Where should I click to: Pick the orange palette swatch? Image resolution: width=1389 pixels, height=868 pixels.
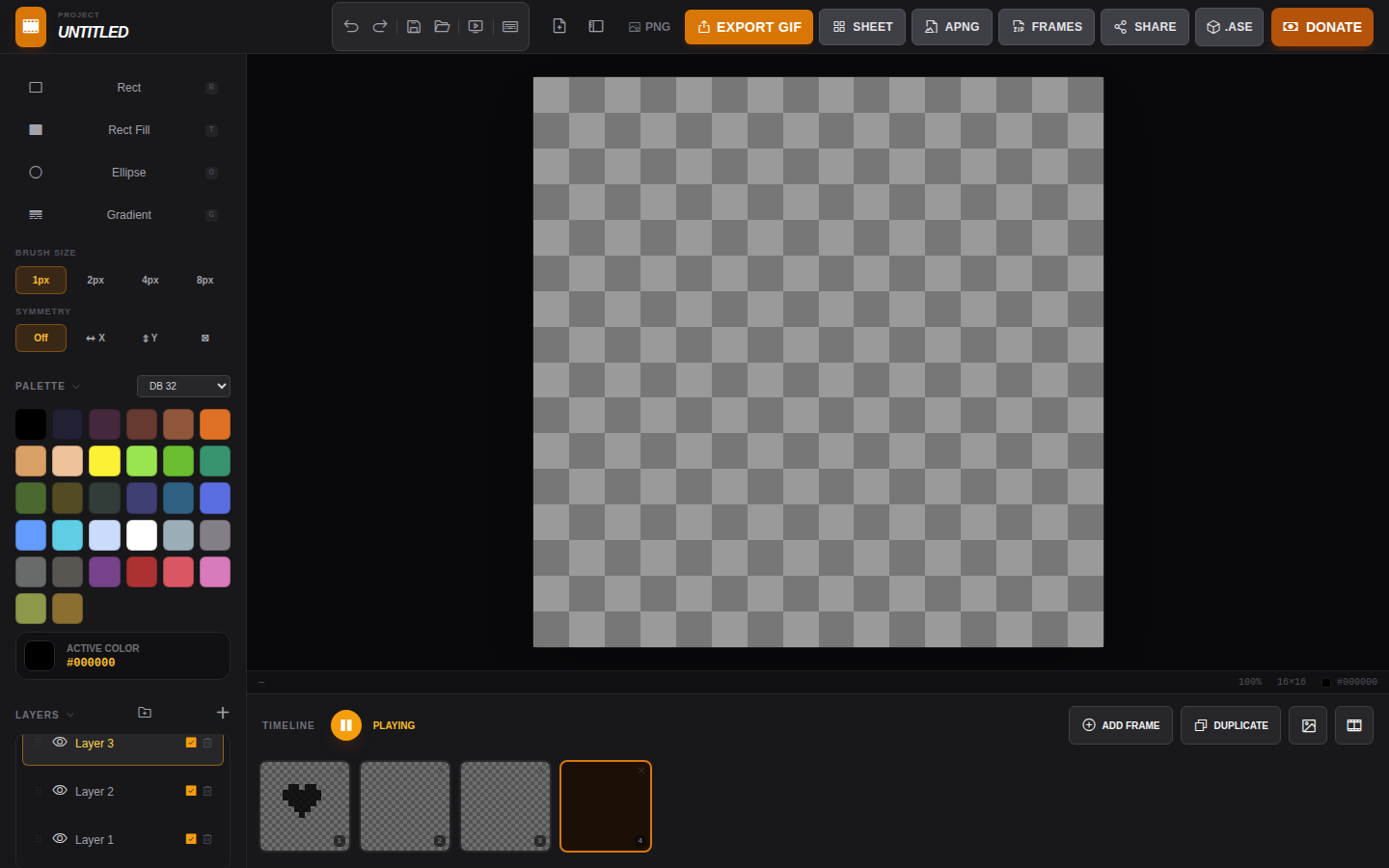(x=215, y=424)
